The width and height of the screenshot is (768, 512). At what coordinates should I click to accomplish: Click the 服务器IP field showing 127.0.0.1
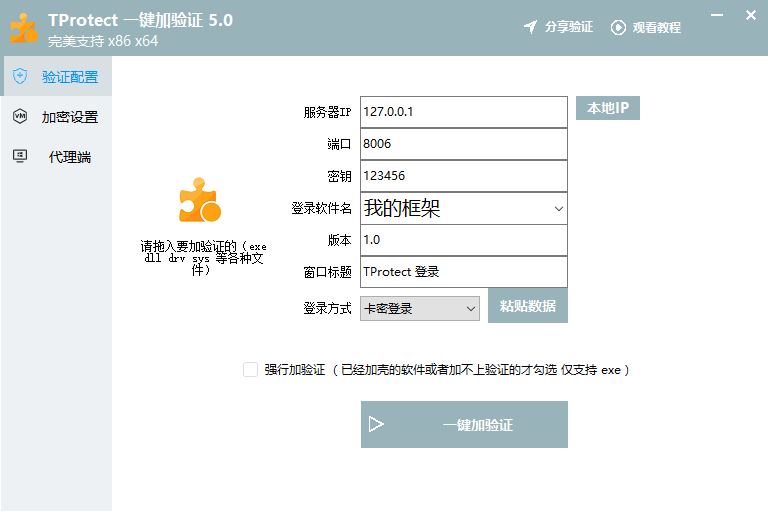coord(464,112)
